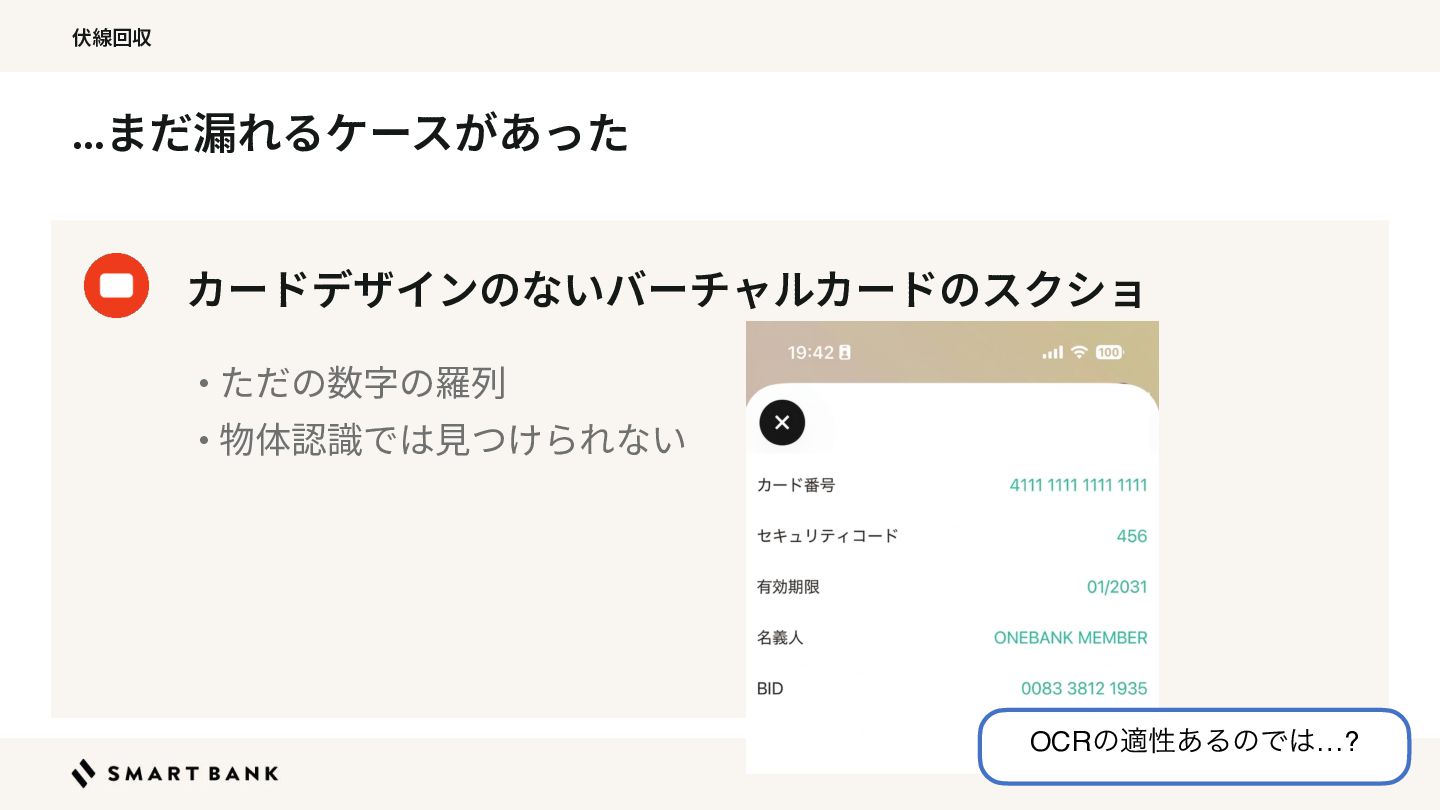Click the BID number 0083 3812 1935
Image resolution: width=1440 pixels, height=810 pixels.
(x=1084, y=689)
